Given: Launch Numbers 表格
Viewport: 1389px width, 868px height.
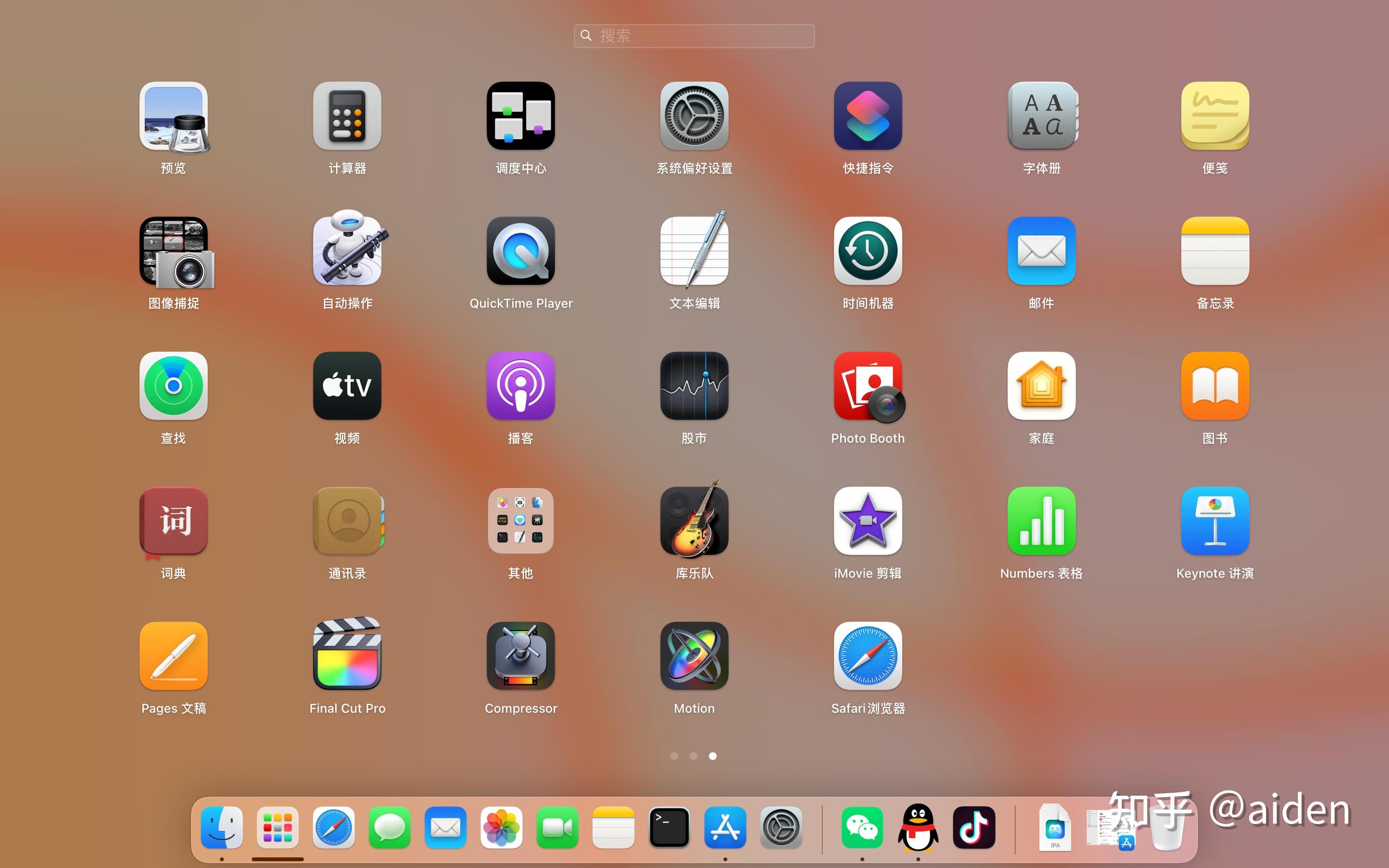Looking at the screenshot, I should pyautogui.click(x=1042, y=521).
